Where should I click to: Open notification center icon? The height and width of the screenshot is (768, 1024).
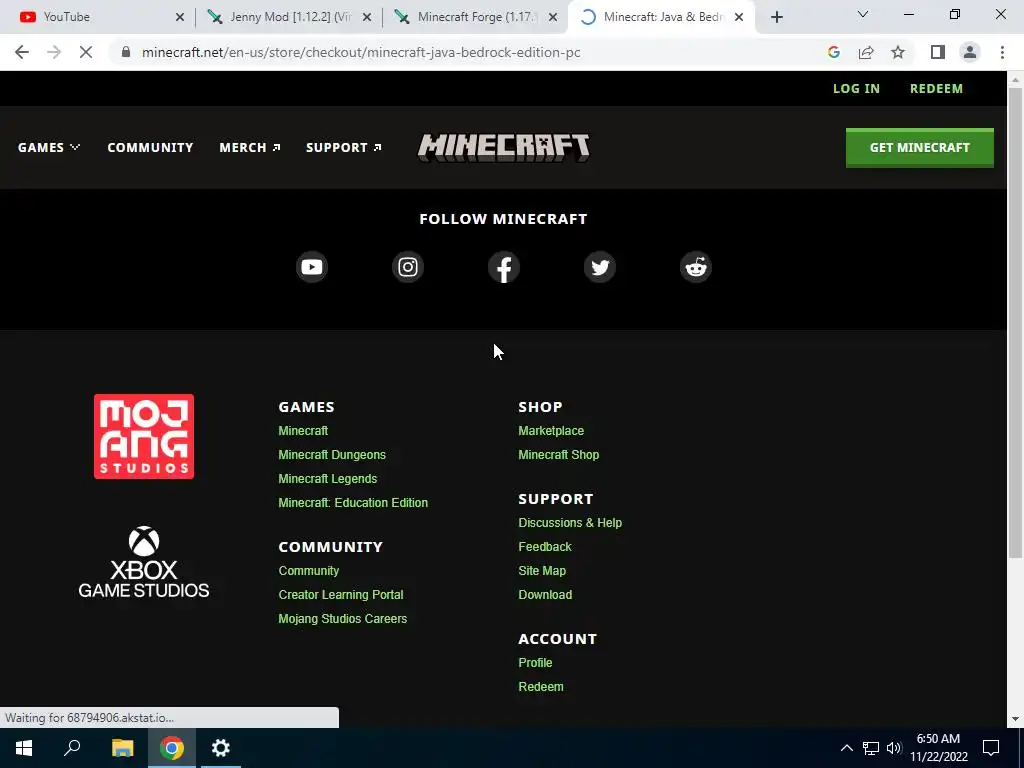pos(991,748)
